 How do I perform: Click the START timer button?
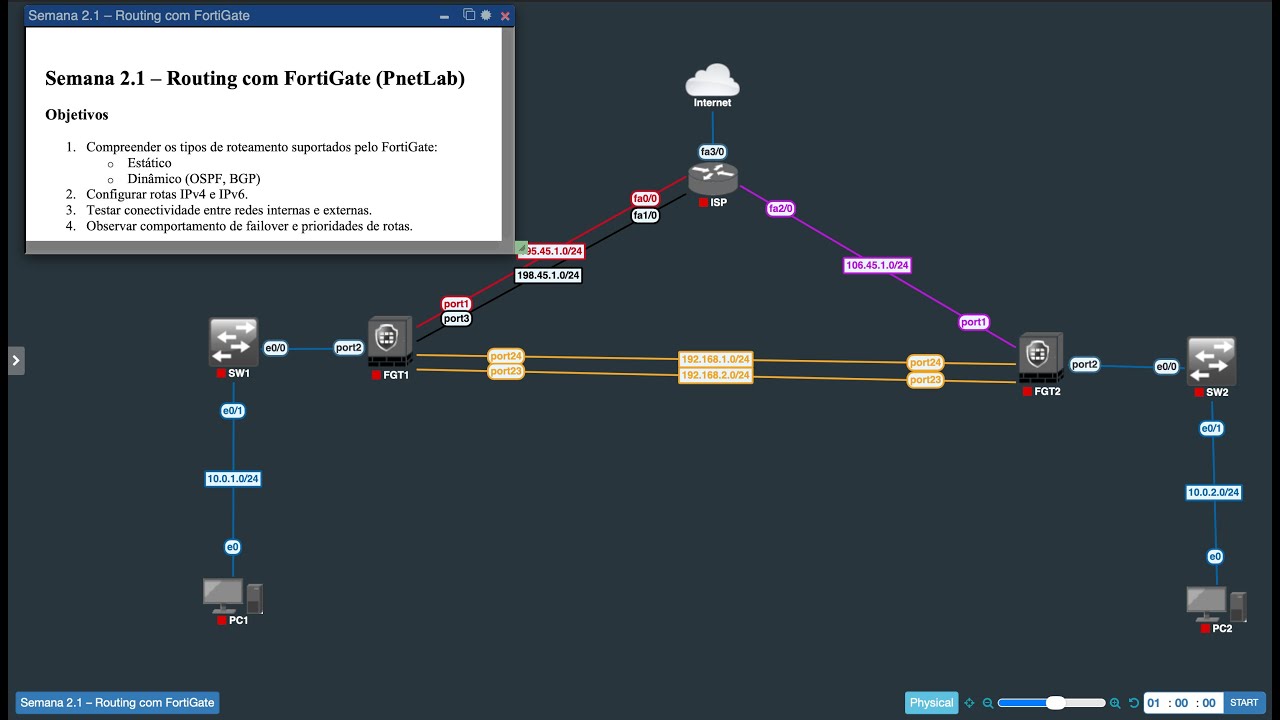pyautogui.click(x=1244, y=703)
